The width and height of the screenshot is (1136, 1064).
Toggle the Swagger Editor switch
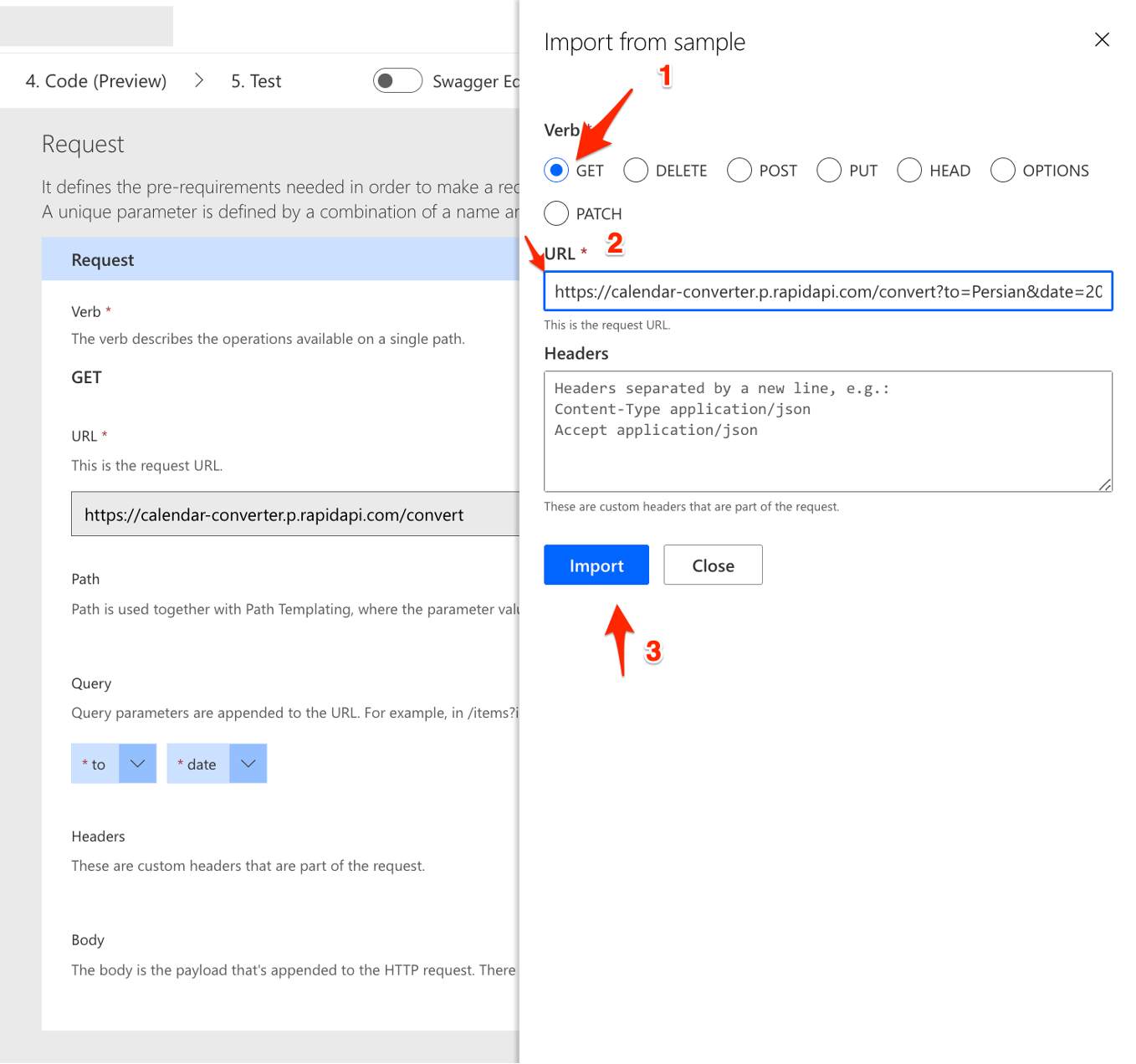[397, 80]
